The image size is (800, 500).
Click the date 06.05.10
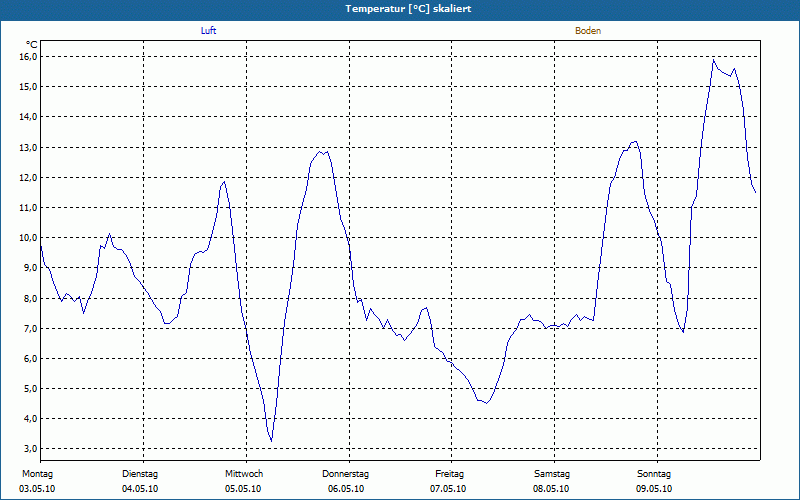tap(346, 489)
